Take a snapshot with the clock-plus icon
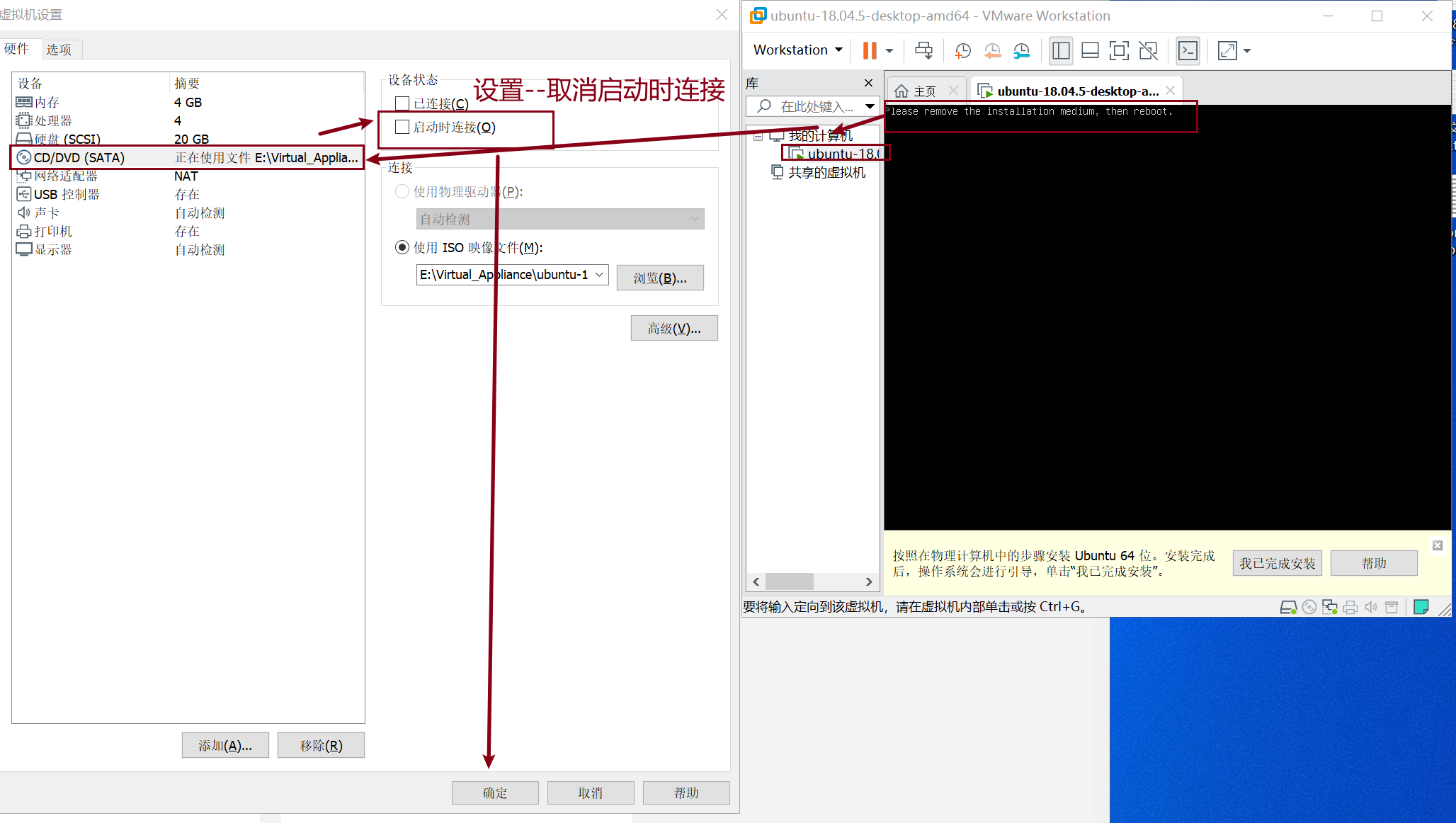 pos(962,50)
